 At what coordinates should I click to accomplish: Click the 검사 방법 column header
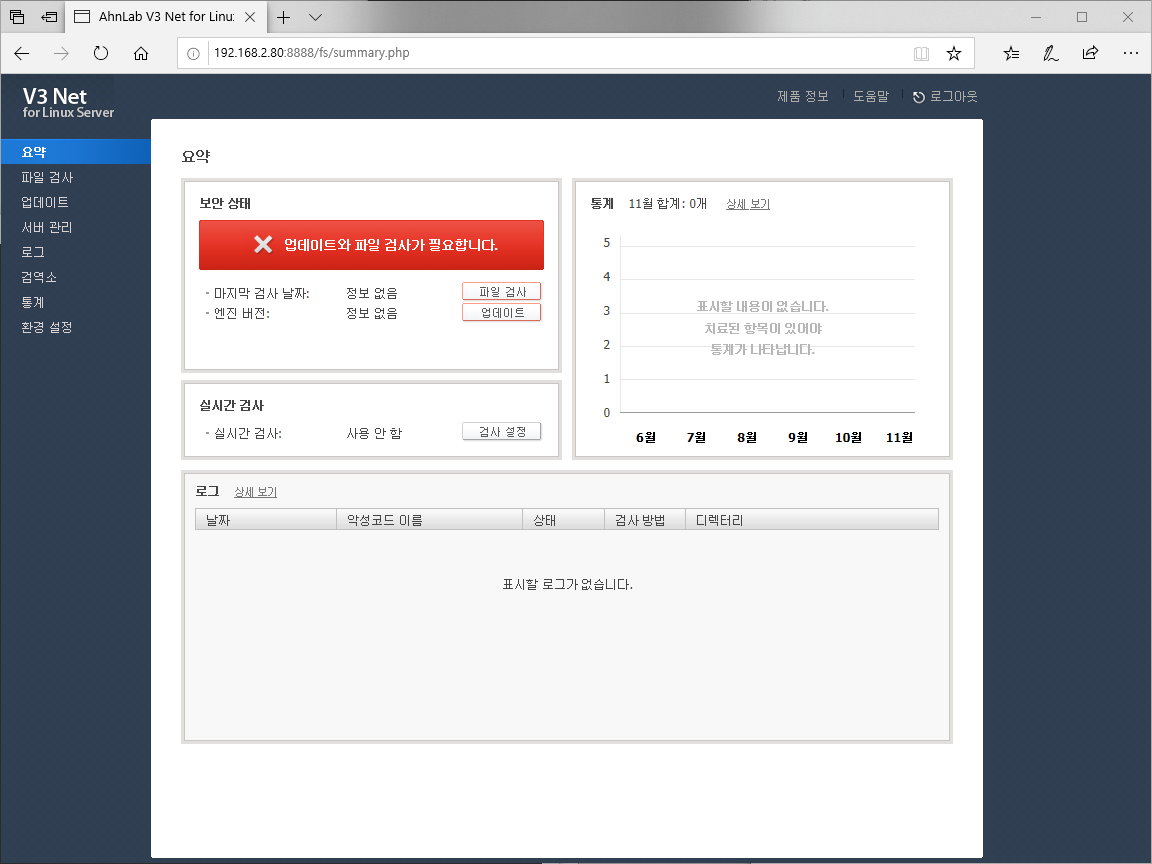point(644,519)
